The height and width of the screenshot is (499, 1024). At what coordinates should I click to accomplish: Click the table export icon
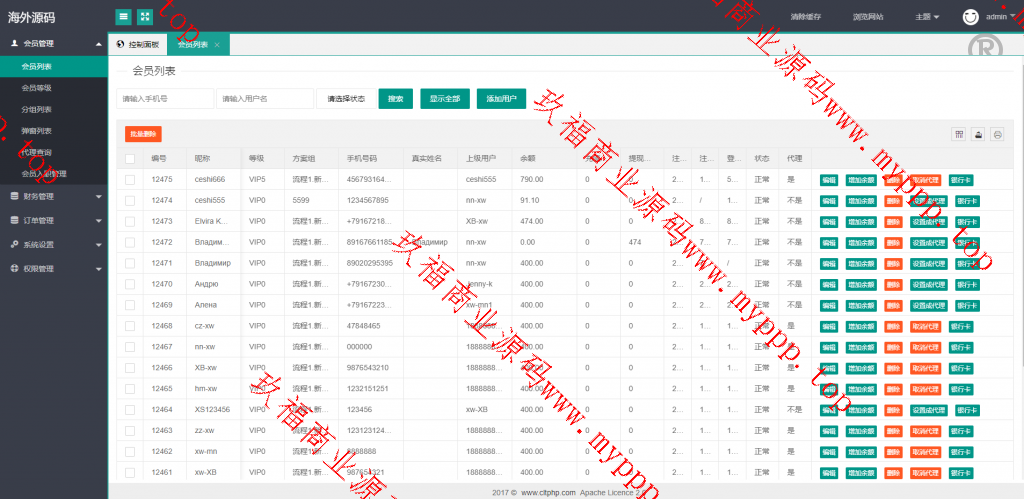(978, 134)
